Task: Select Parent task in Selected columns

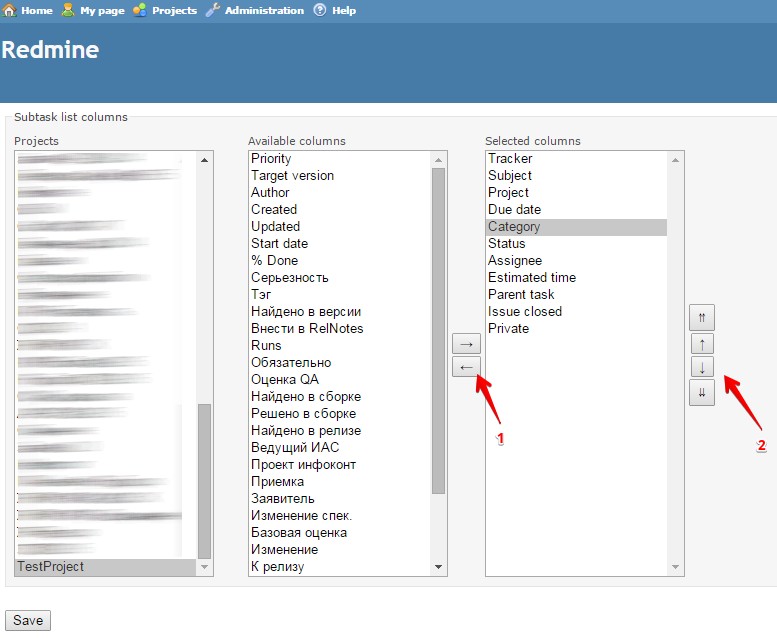Action: (x=576, y=294)
